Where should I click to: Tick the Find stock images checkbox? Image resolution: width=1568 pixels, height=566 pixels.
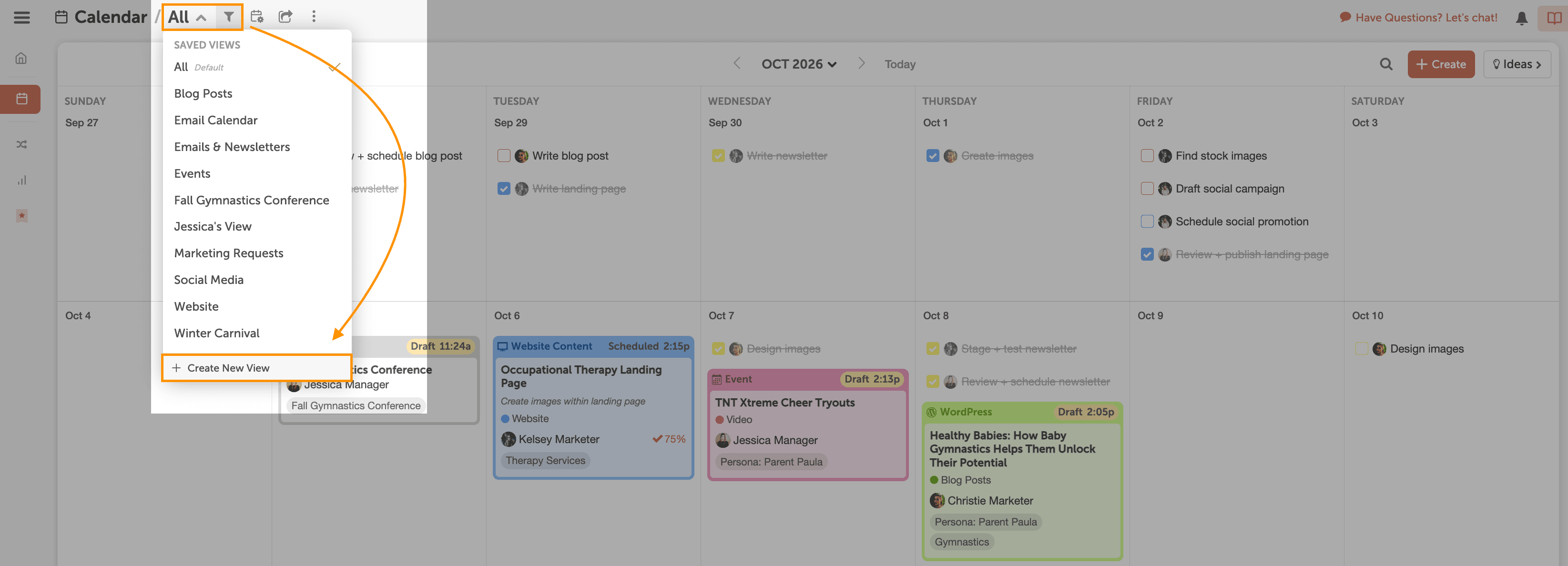tap(1147, 156)
